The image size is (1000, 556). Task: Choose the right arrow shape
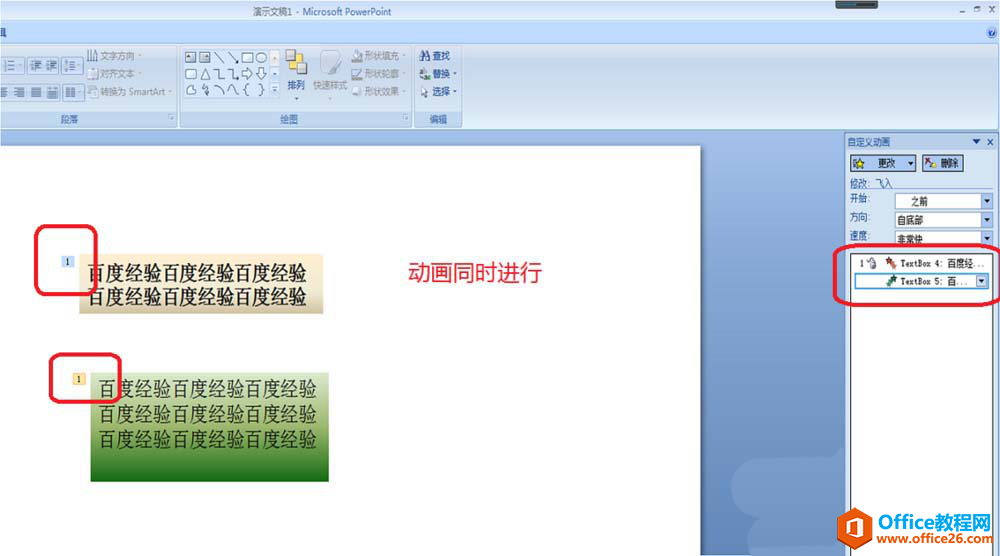pyautogui.click(x=247, y=74)
